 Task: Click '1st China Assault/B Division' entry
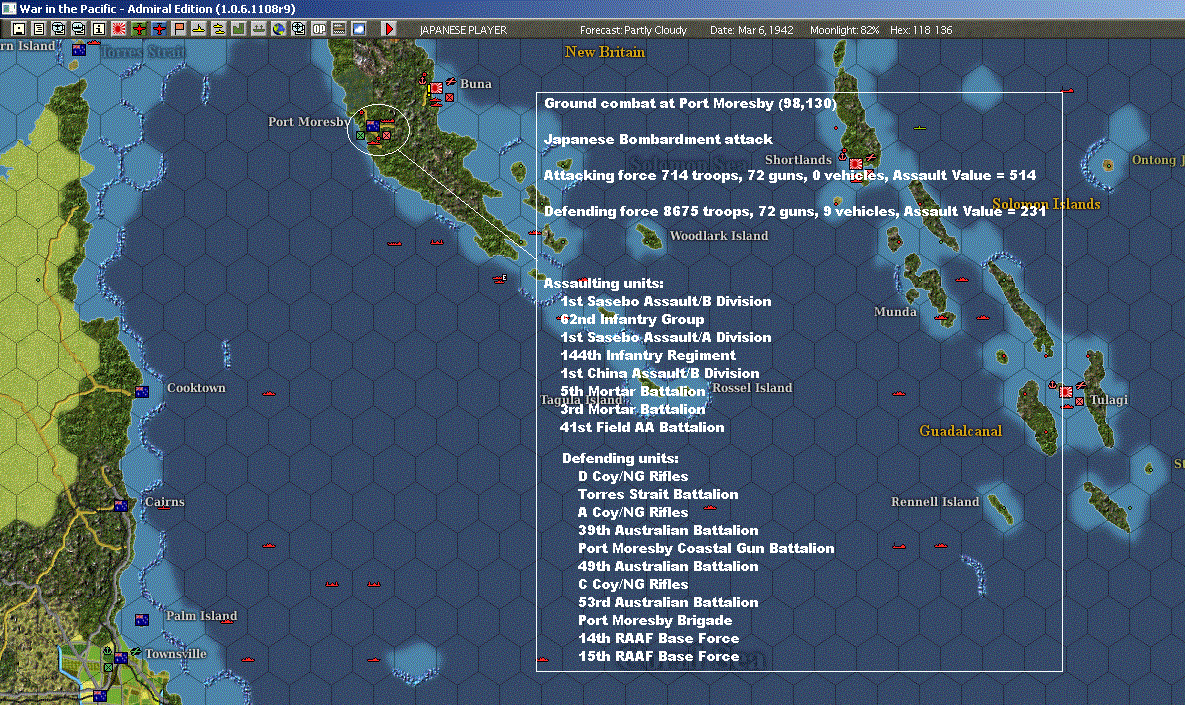tap(660, 373)
